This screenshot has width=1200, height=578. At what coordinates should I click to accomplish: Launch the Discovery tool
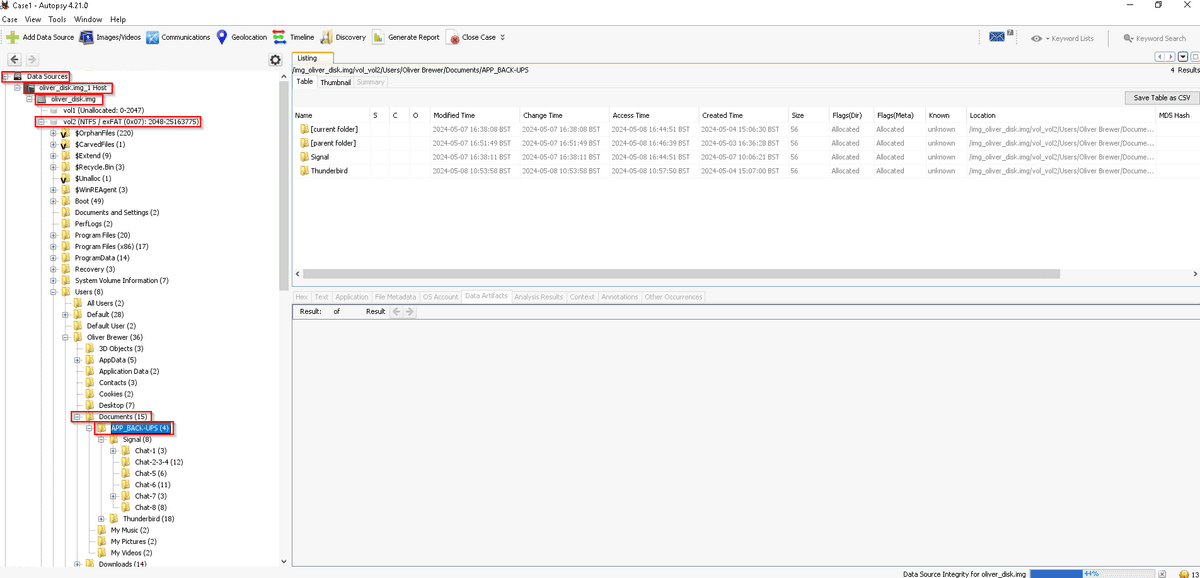pos(343,37)
